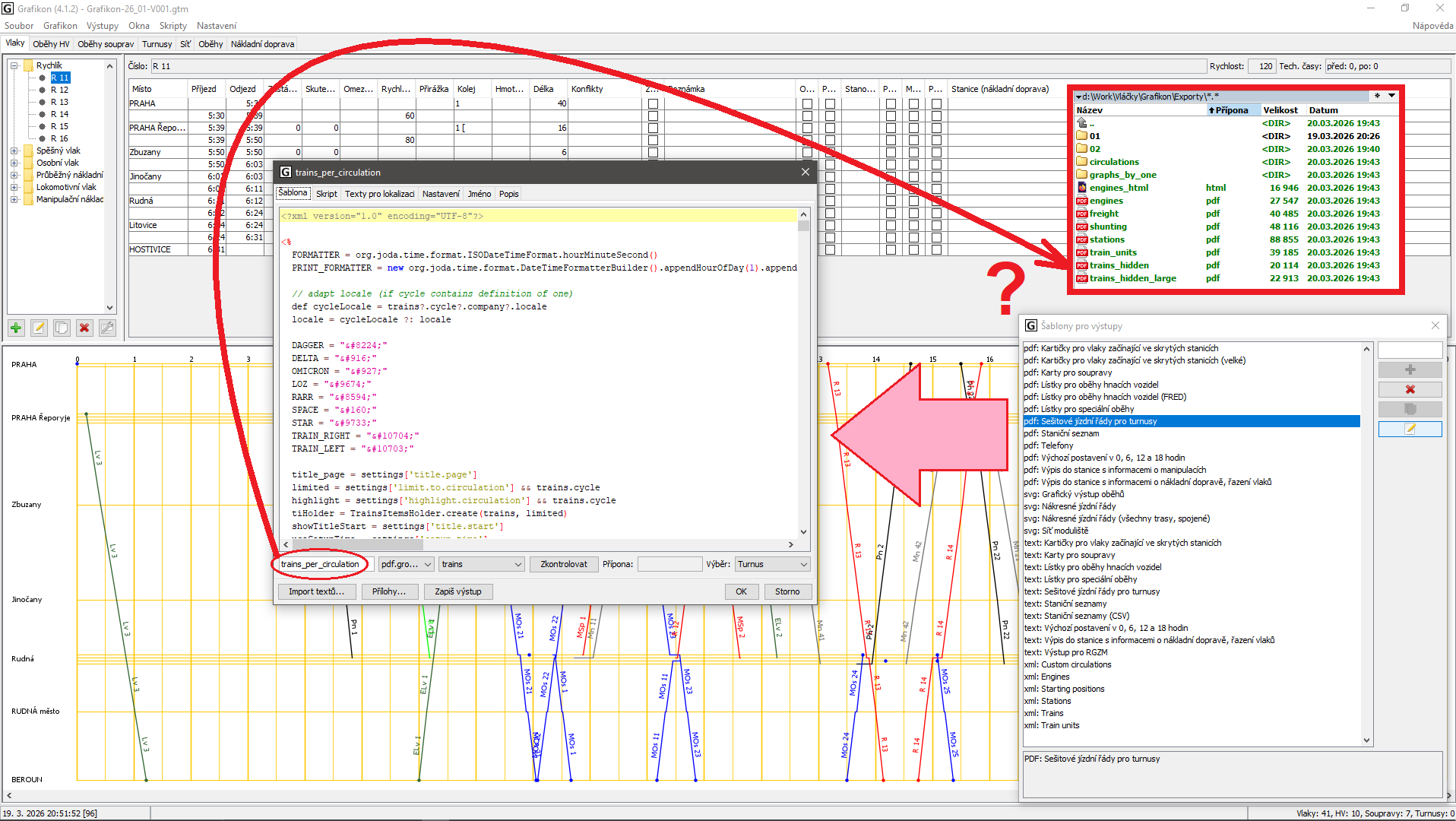The image size is (1456, 821).
Task: Open the trains dropdown in the template dialog
Action: [482, 564]
